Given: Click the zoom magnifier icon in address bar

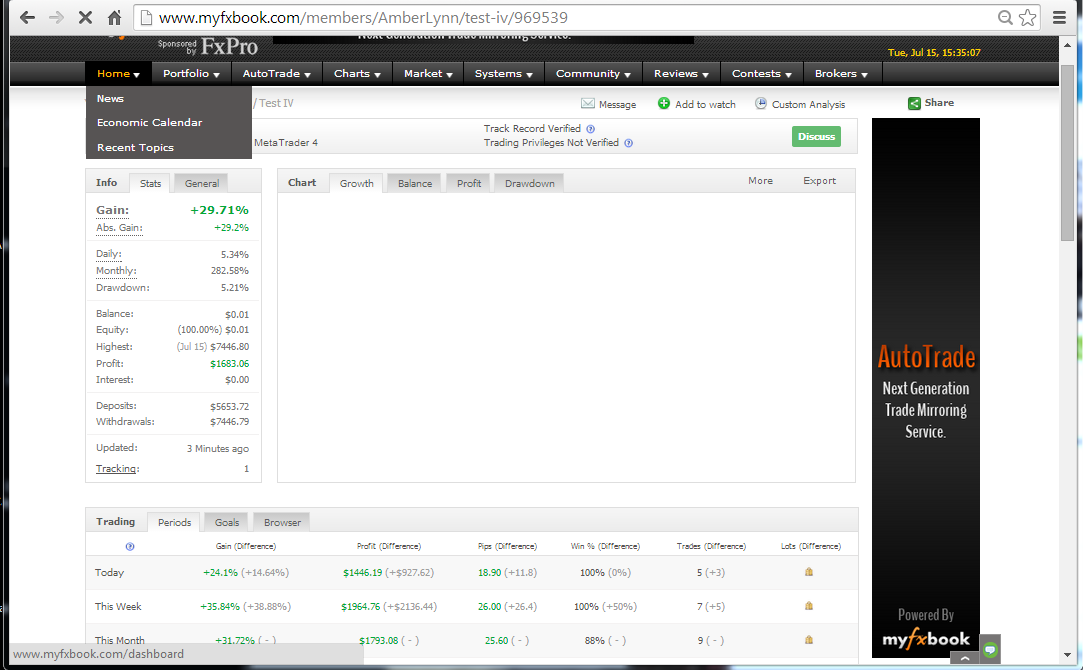Looking at the screenshot, I should [1005, 17].
